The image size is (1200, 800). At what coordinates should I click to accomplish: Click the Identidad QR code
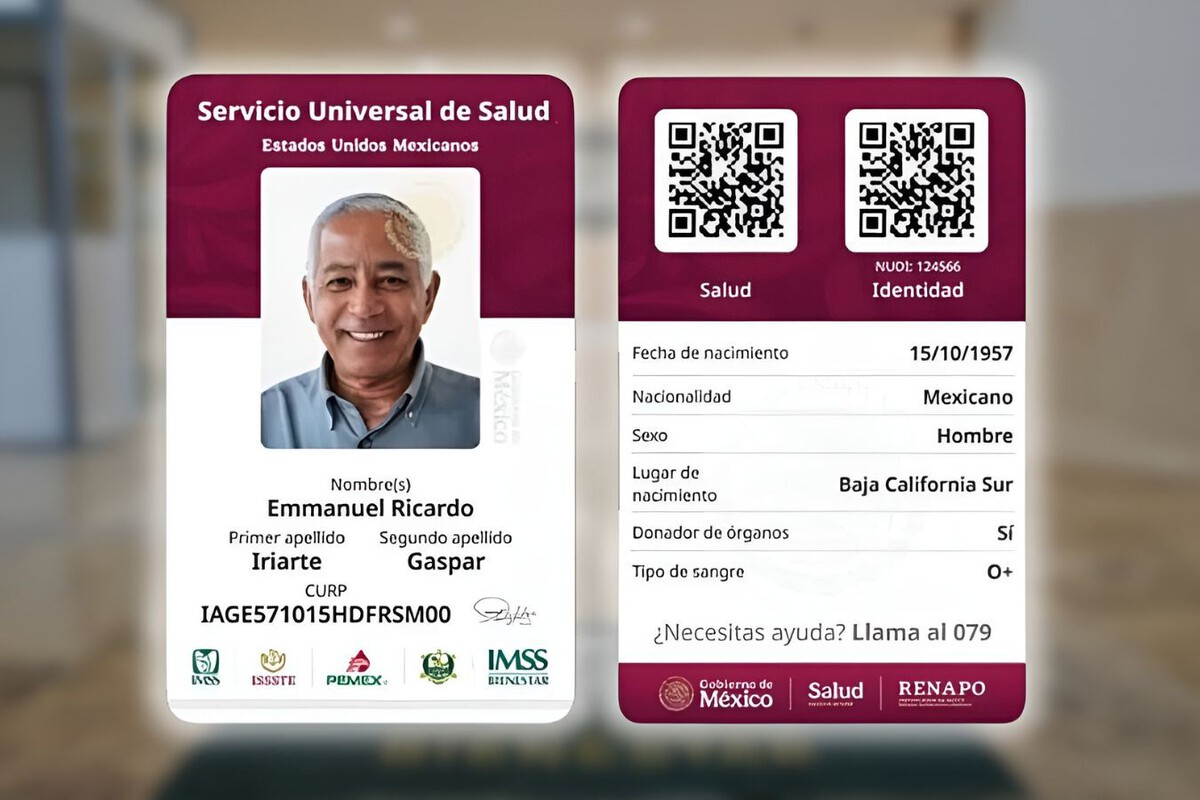[x=916, y=180]
